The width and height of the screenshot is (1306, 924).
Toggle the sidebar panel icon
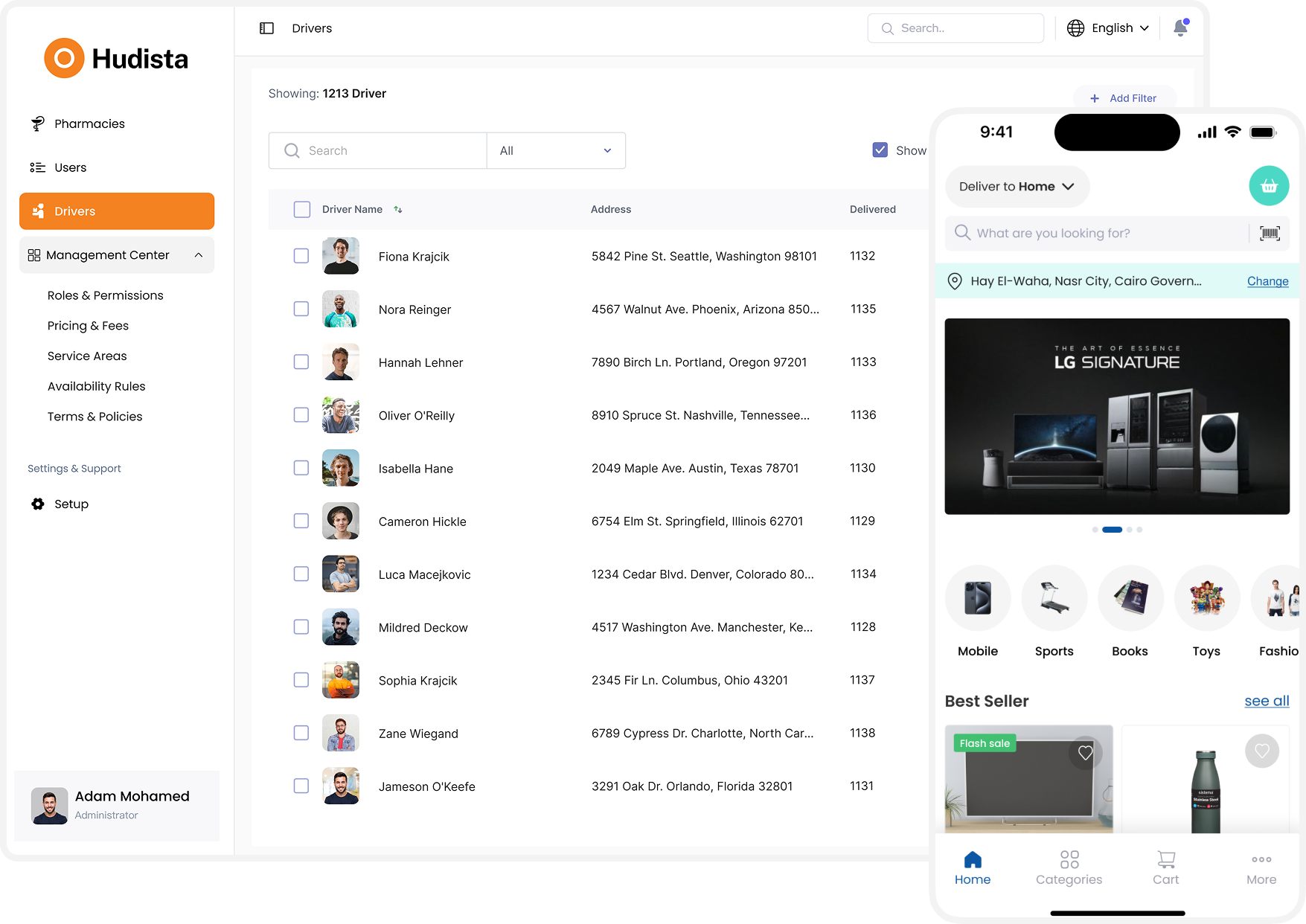pos(266,28)
